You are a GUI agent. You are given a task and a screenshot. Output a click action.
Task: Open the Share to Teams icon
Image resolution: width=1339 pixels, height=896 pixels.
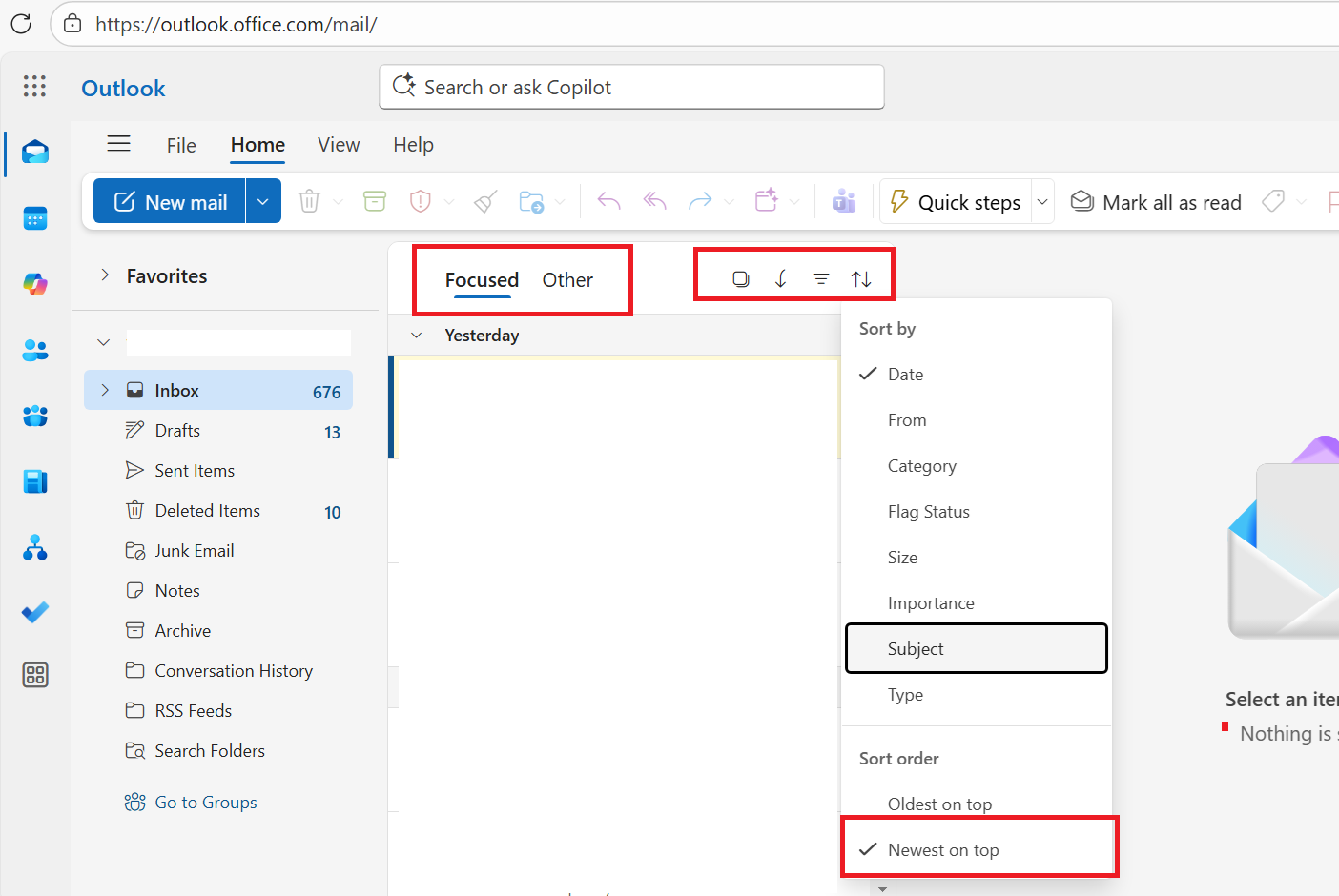(x=843, y=201)
